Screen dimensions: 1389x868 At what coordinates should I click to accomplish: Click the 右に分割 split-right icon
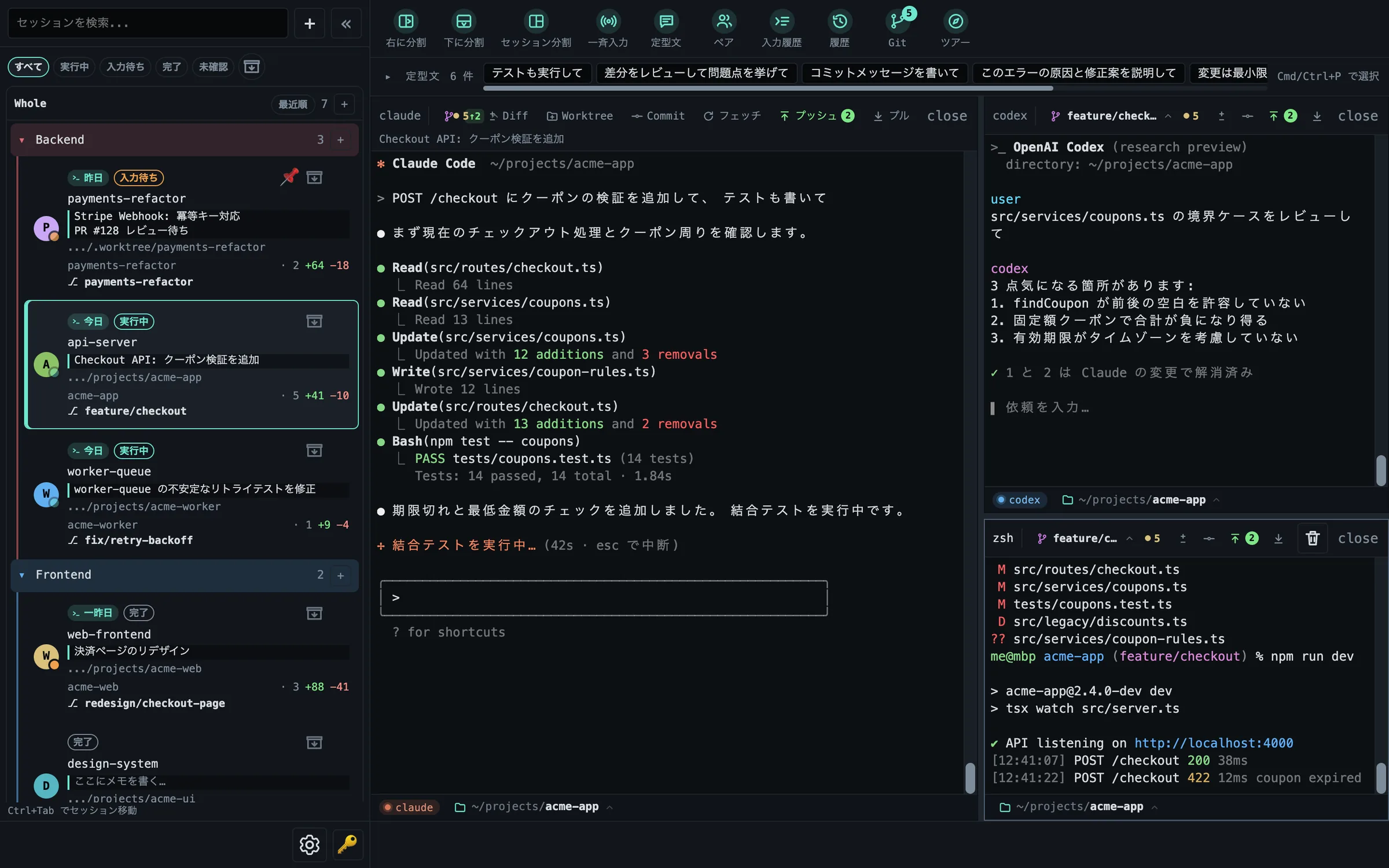406,21
